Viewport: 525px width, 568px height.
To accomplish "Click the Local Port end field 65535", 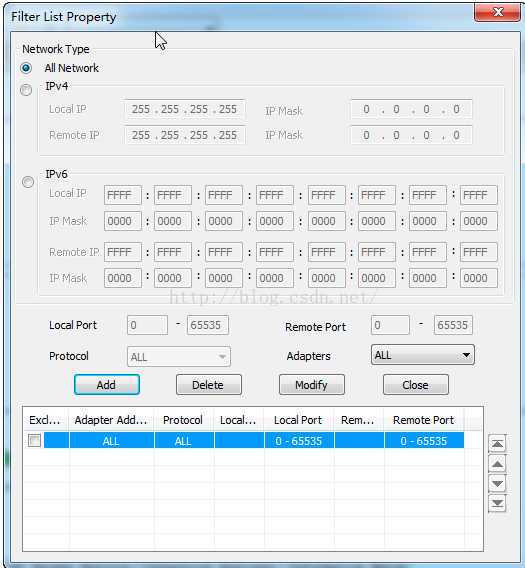I will coord(208,325).
